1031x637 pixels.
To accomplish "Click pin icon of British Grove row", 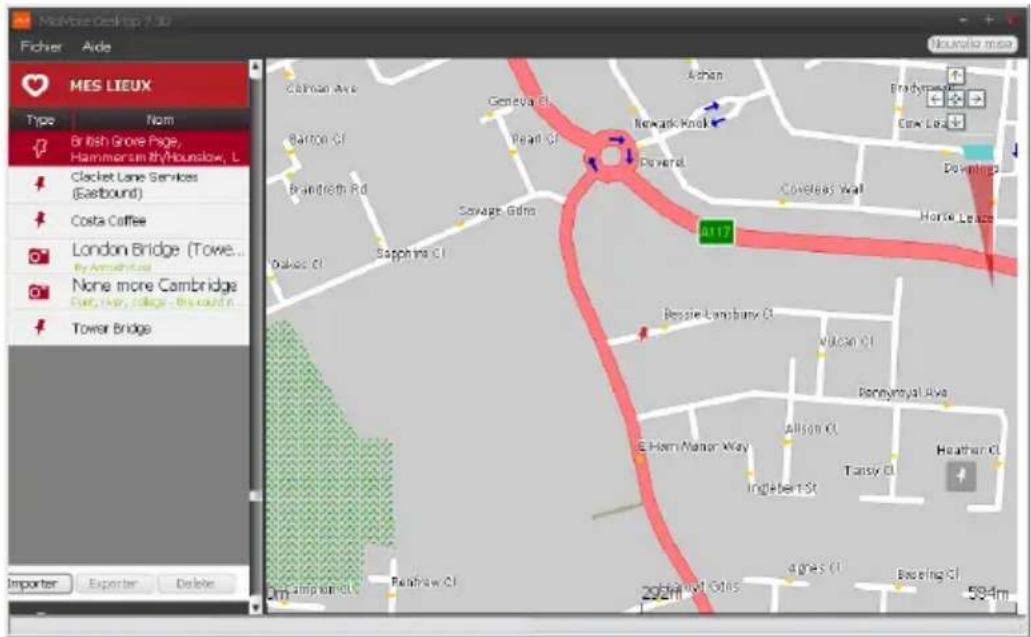I will (39, 149).
